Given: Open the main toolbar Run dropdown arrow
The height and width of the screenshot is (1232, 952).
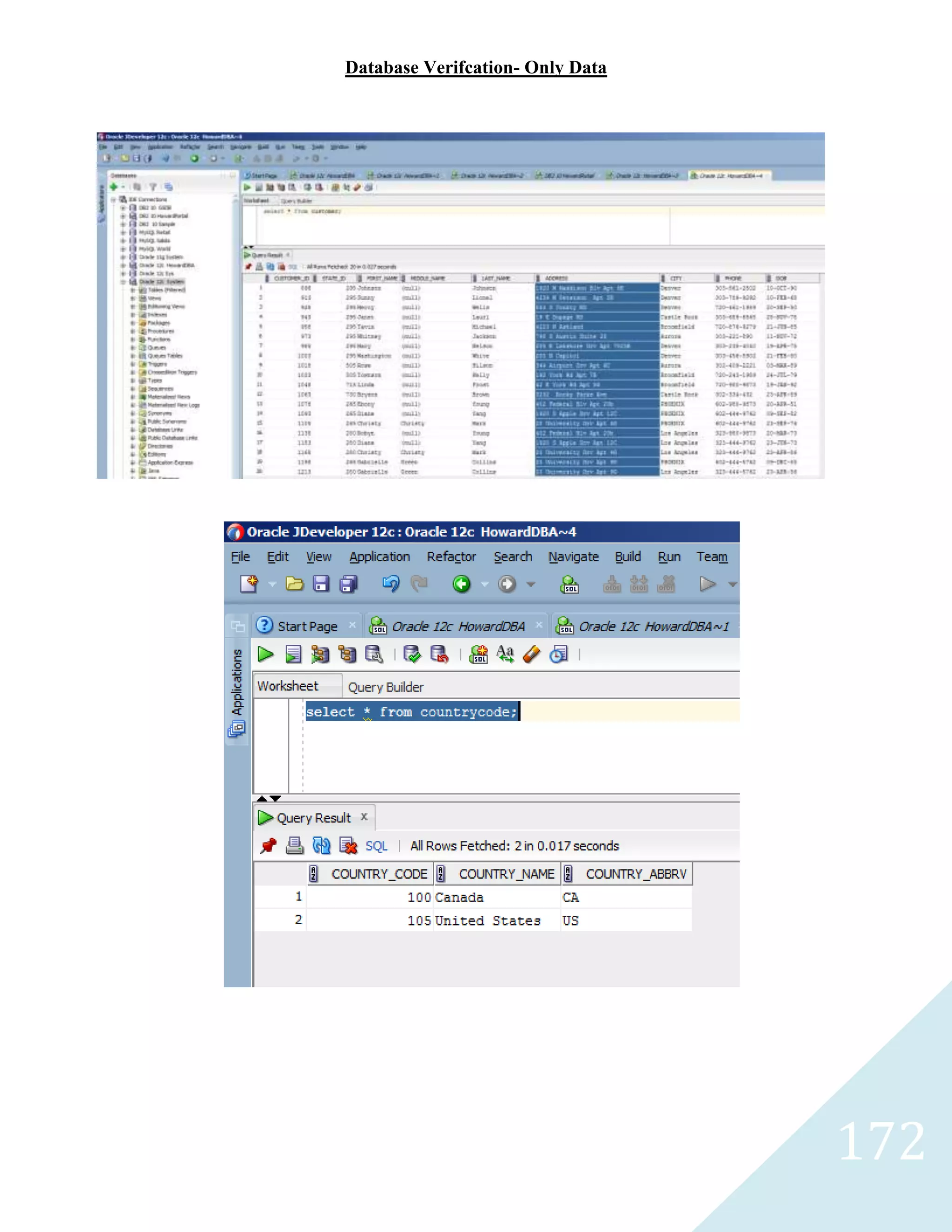Looking at the screenshot, I should pyautogui.click(x=732, y=584).
